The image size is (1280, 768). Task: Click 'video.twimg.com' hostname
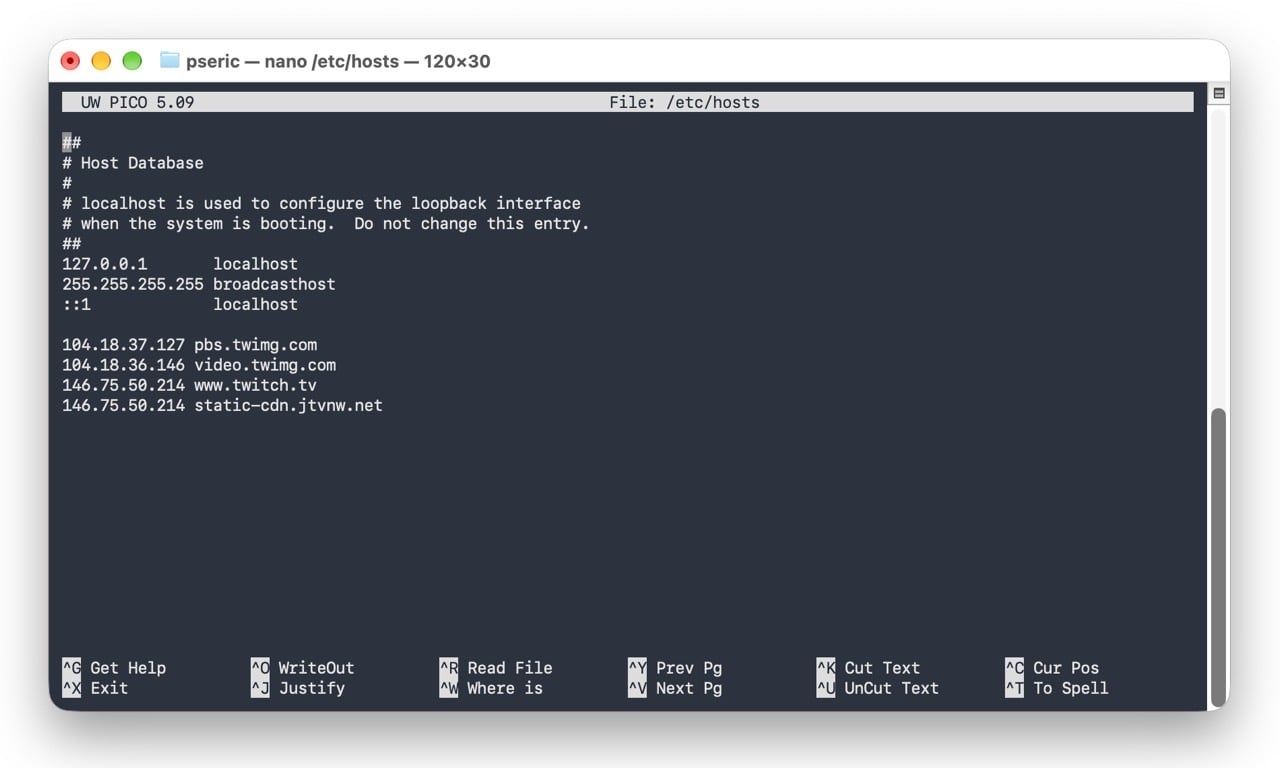(x=265, y=365)
